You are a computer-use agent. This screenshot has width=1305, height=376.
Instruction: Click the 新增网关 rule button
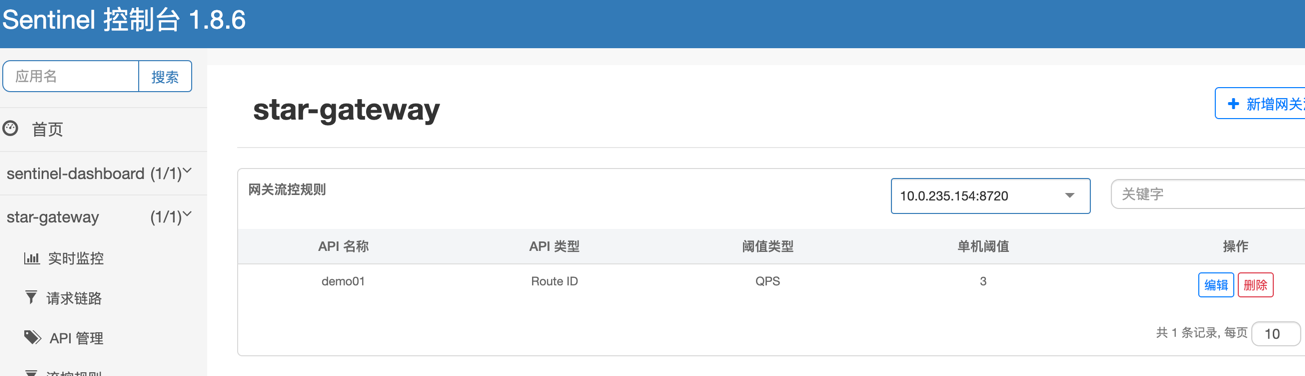pos(1260,103)
